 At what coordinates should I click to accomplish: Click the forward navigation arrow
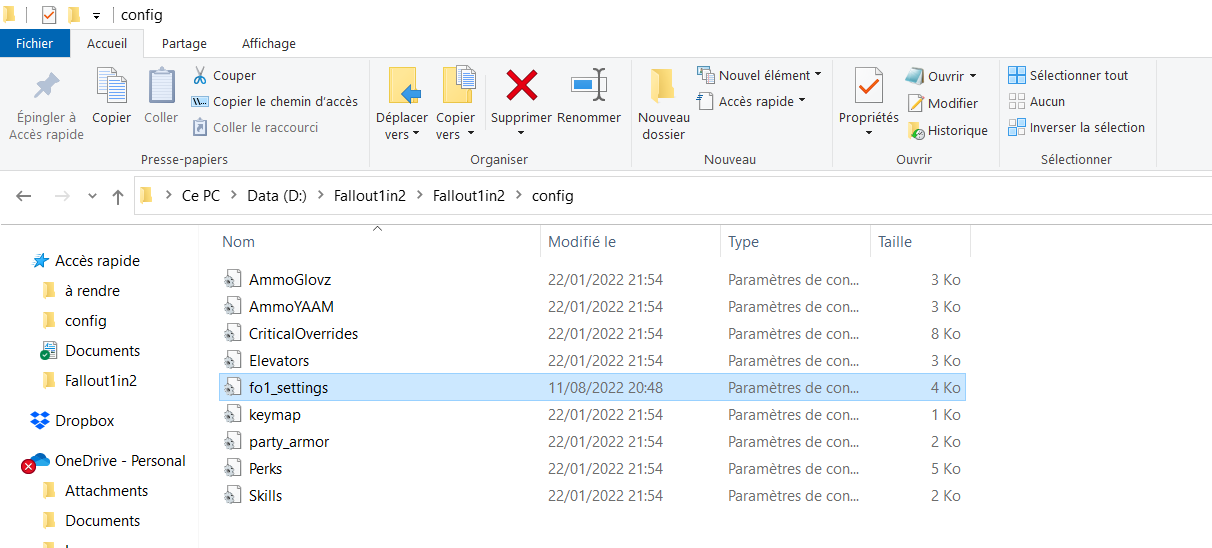coord(61,196)
